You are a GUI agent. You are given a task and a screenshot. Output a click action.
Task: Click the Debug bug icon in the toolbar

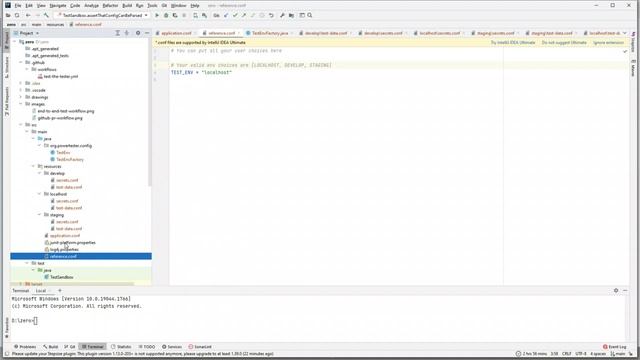[166, 15]
